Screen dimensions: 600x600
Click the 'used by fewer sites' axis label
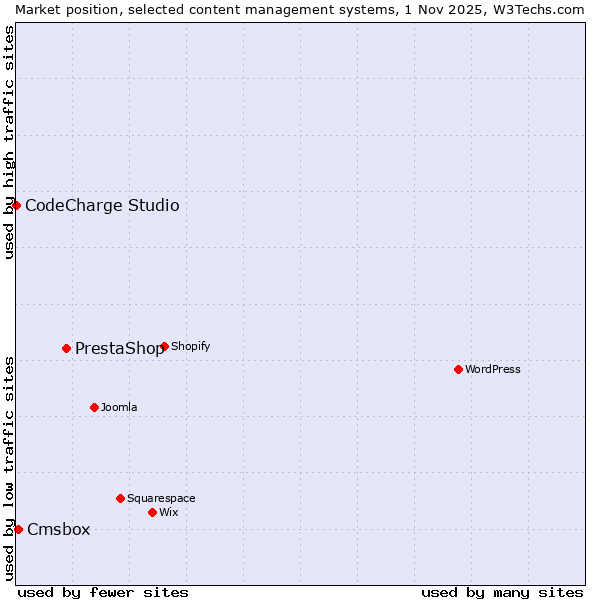pyautogui.click(x=103, y=592)
